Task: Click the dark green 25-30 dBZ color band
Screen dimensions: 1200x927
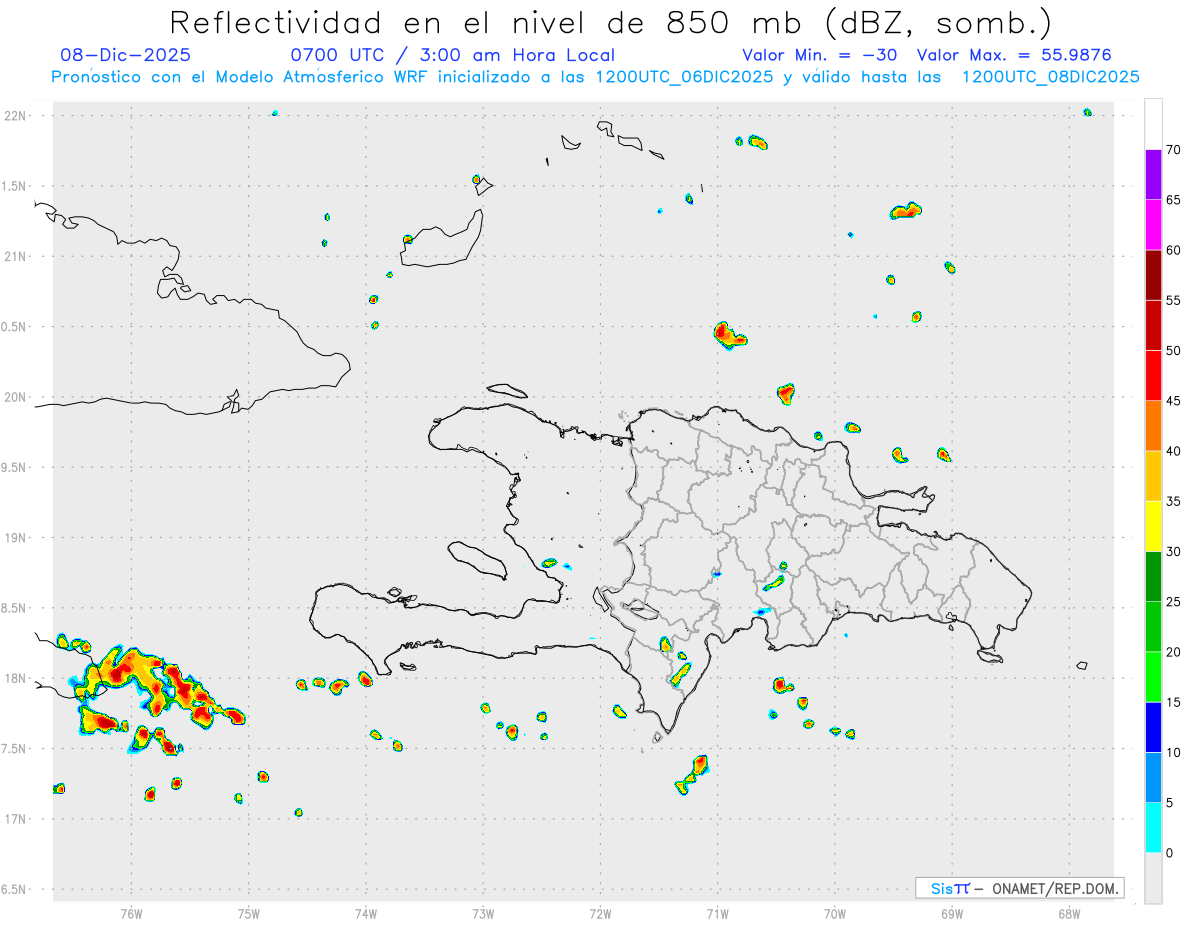Action: click(1153, 577)
